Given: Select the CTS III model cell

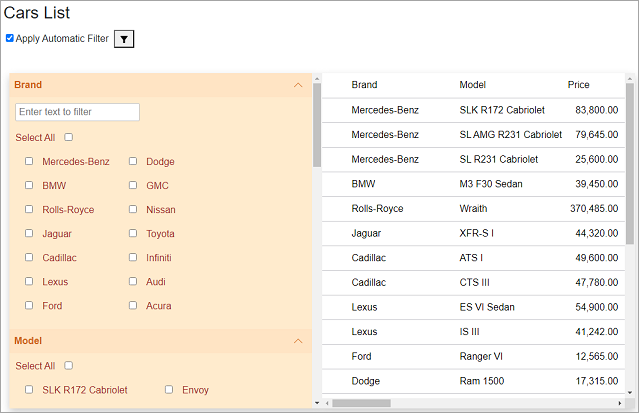Looking at the screenshot, I should click(x=474, y=283).
